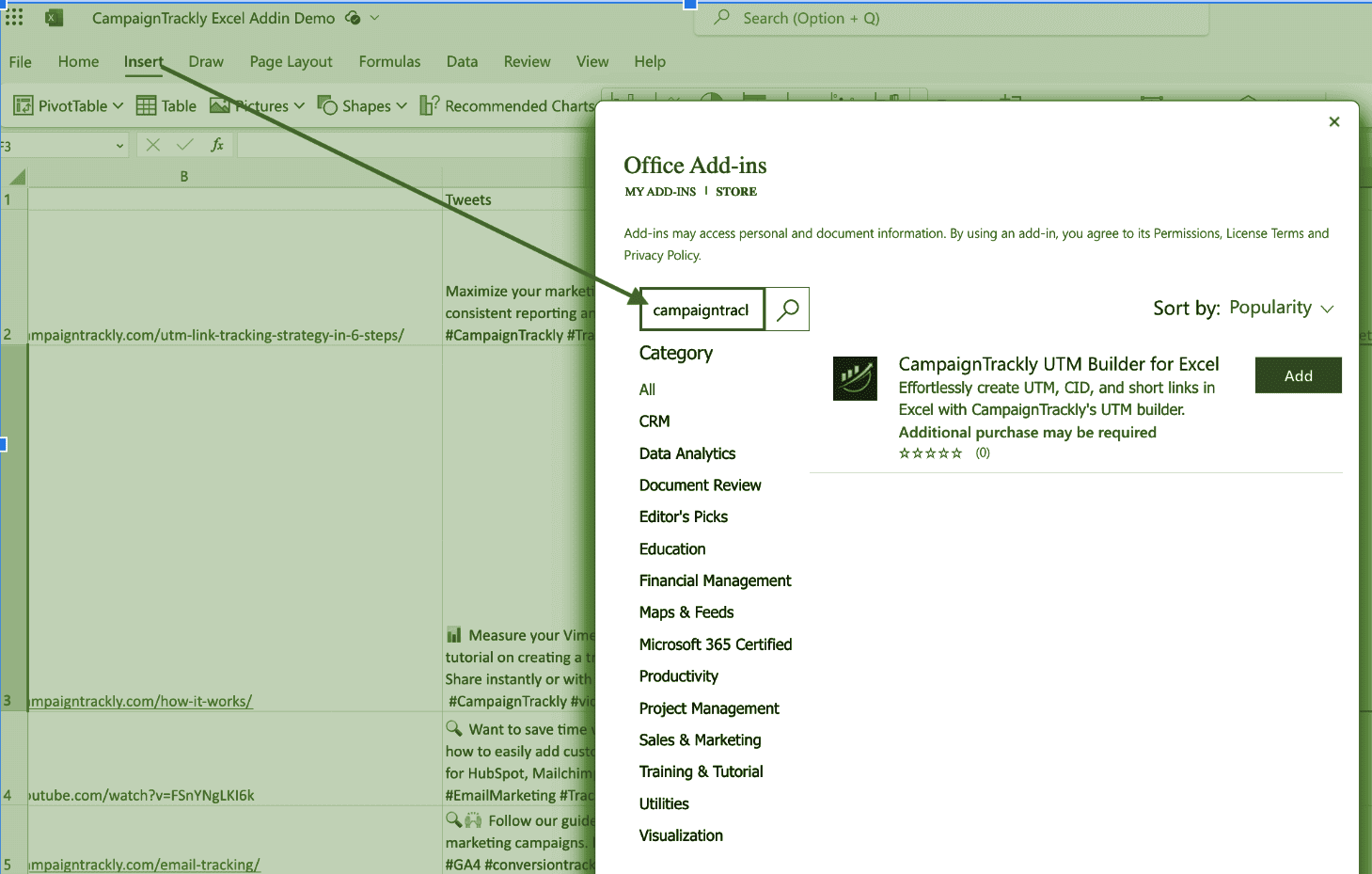Add the CampaignTrackly UTM Builder add-in

[x=1298, y=374]
